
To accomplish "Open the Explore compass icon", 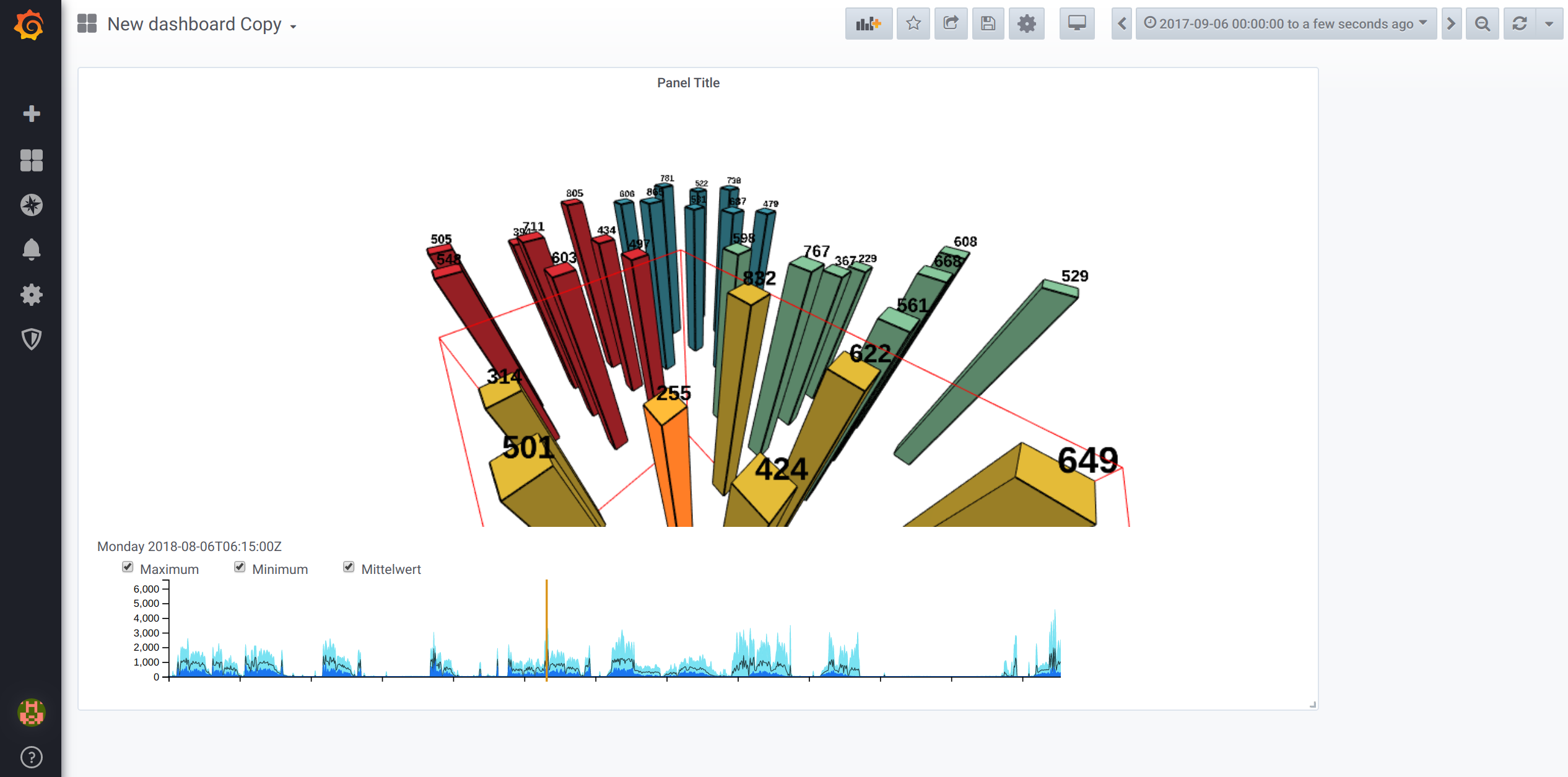I will pos(31,205).
